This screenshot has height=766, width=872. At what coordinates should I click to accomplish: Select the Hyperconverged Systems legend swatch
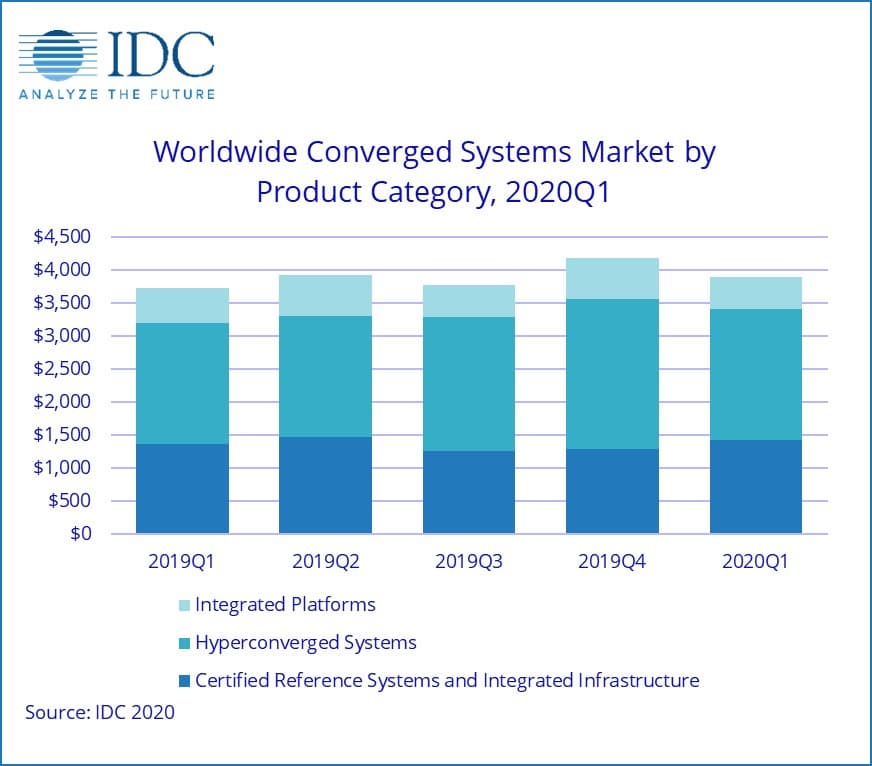(x=184, y=643)
